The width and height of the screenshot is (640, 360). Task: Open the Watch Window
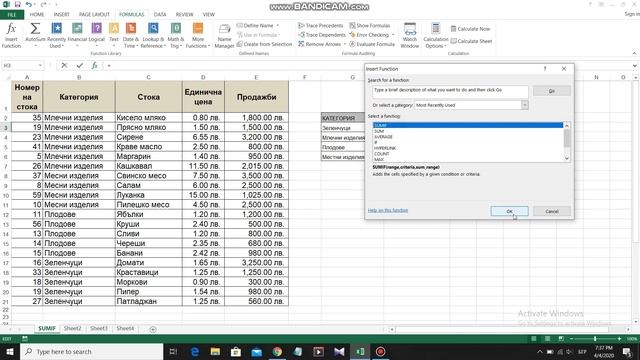[410, 36]
